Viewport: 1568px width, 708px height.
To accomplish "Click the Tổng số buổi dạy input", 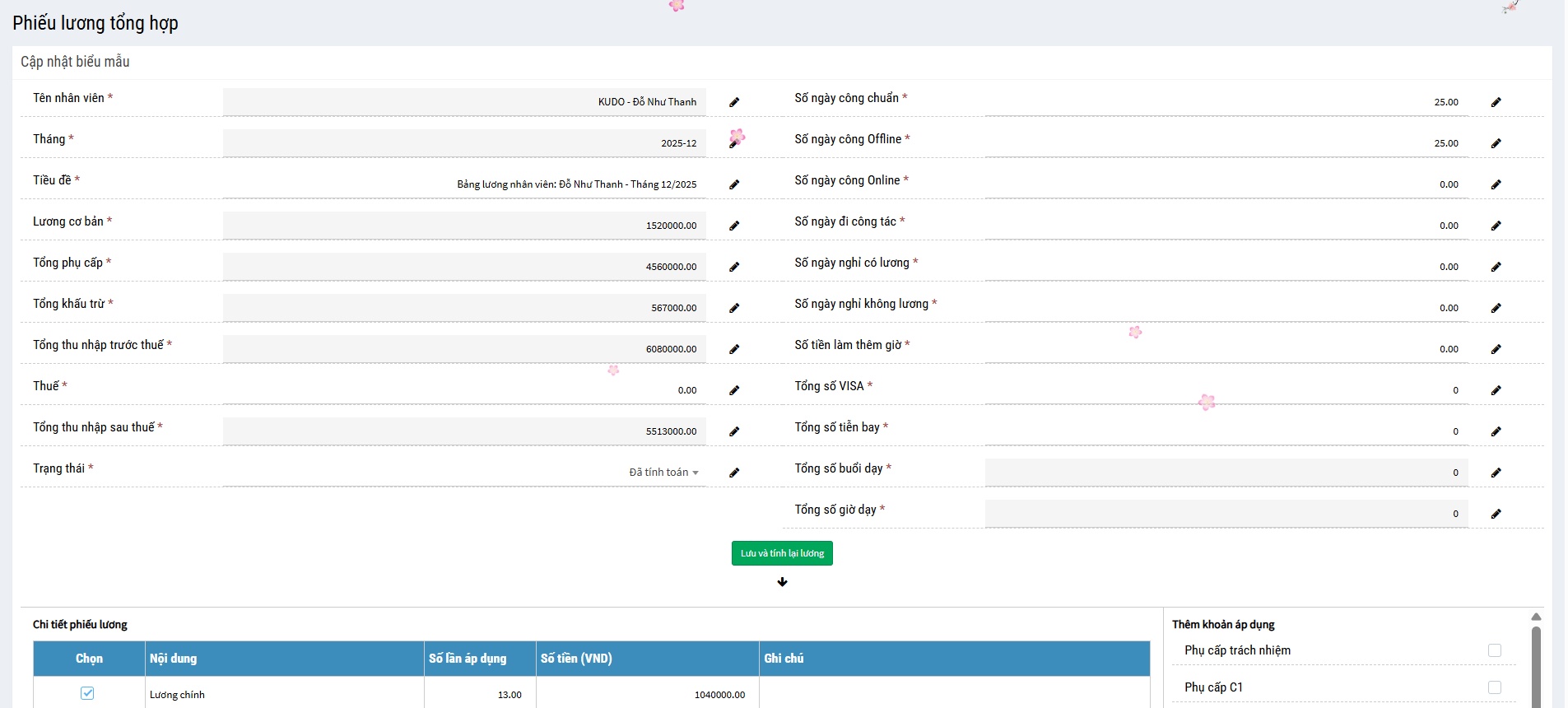I will [x=1226, y=473].
